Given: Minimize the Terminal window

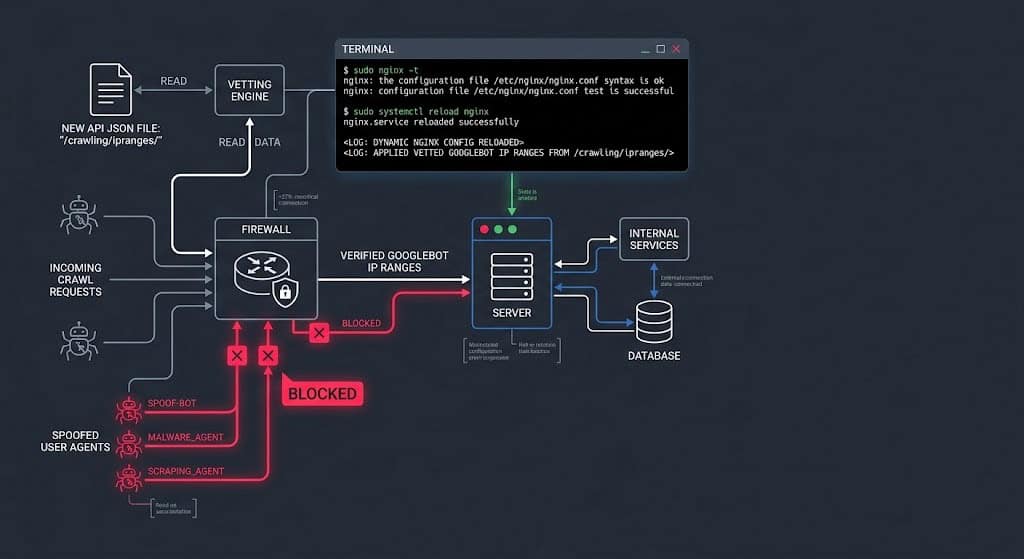Looking at the screenshot, I should pyautogui.click(x=645, y=50).
